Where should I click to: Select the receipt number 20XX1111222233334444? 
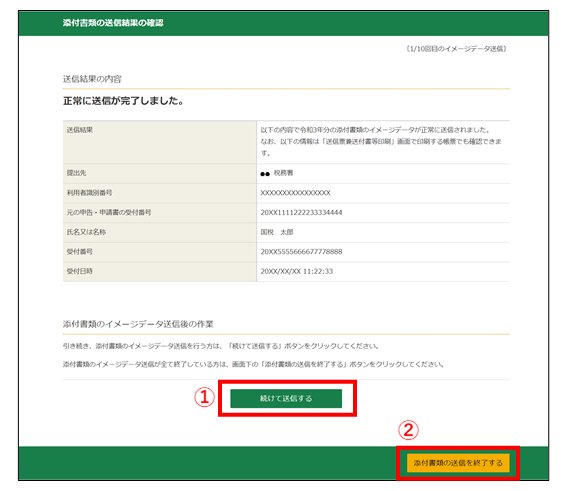[301, 212]
